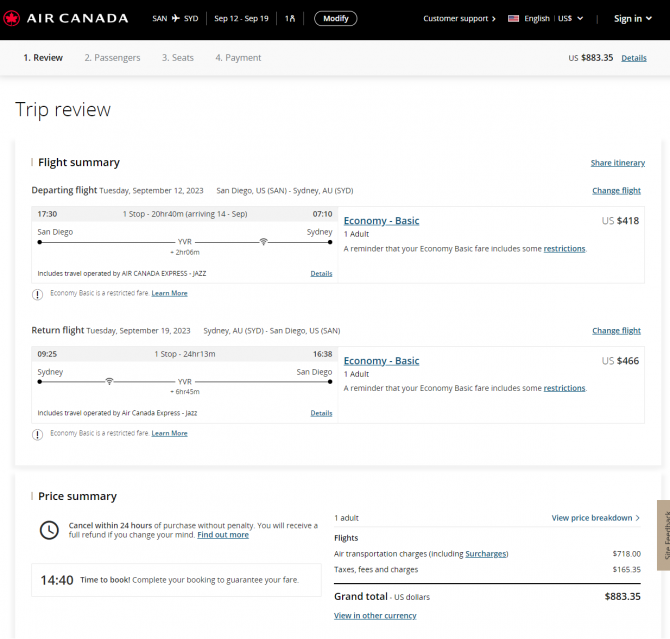The width and height of the screenshot is (670, 639).
Task: Select the 4. Payment step
Action: point(238,58)
